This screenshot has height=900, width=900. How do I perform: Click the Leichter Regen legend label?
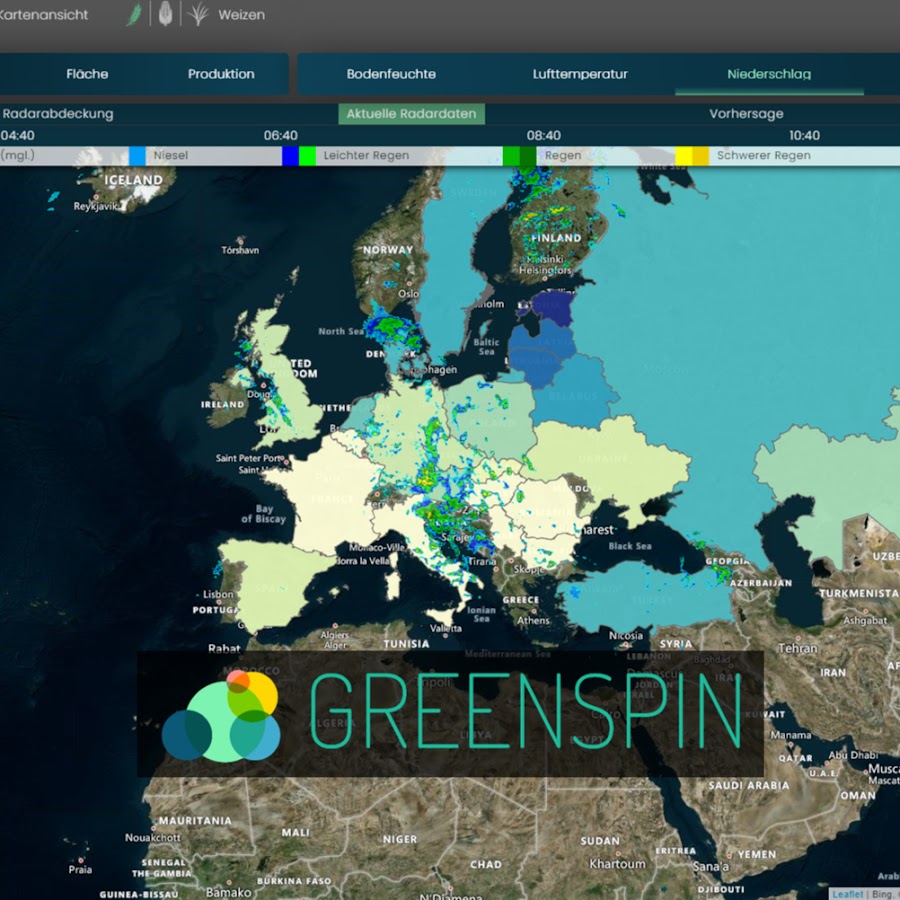coord(366,156)
